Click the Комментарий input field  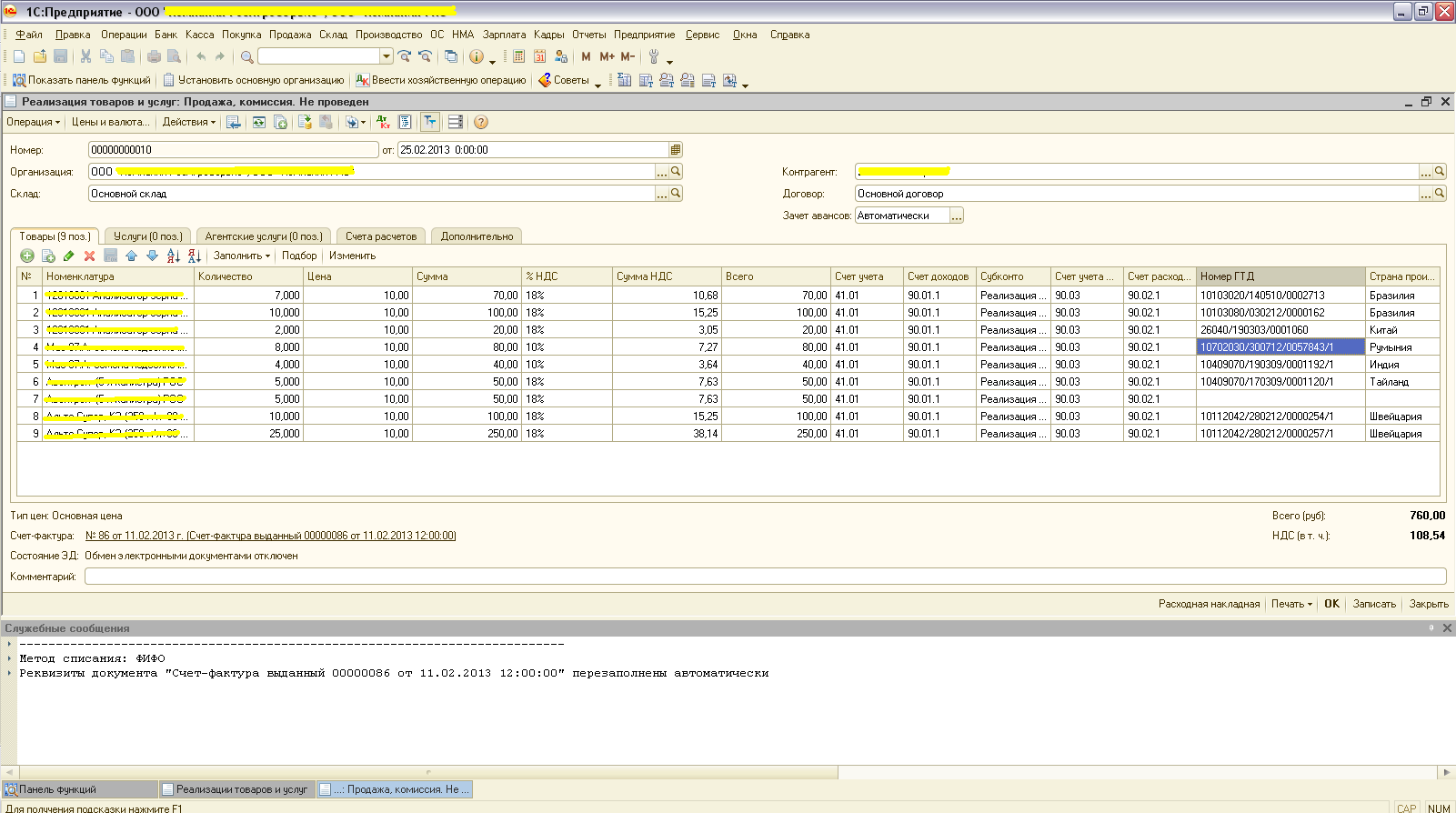(765, 577)
